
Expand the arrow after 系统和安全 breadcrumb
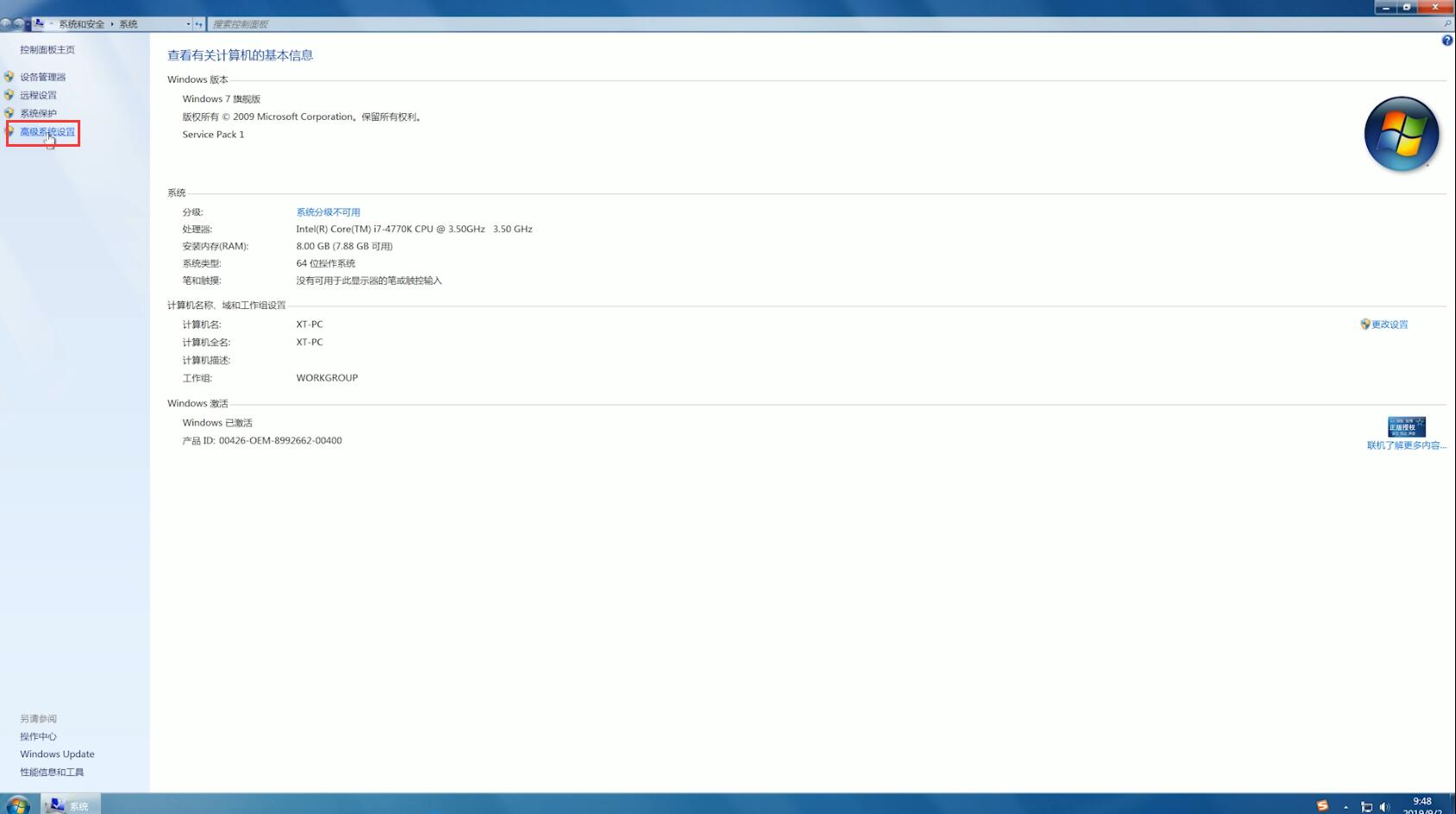tap(112, 24)
